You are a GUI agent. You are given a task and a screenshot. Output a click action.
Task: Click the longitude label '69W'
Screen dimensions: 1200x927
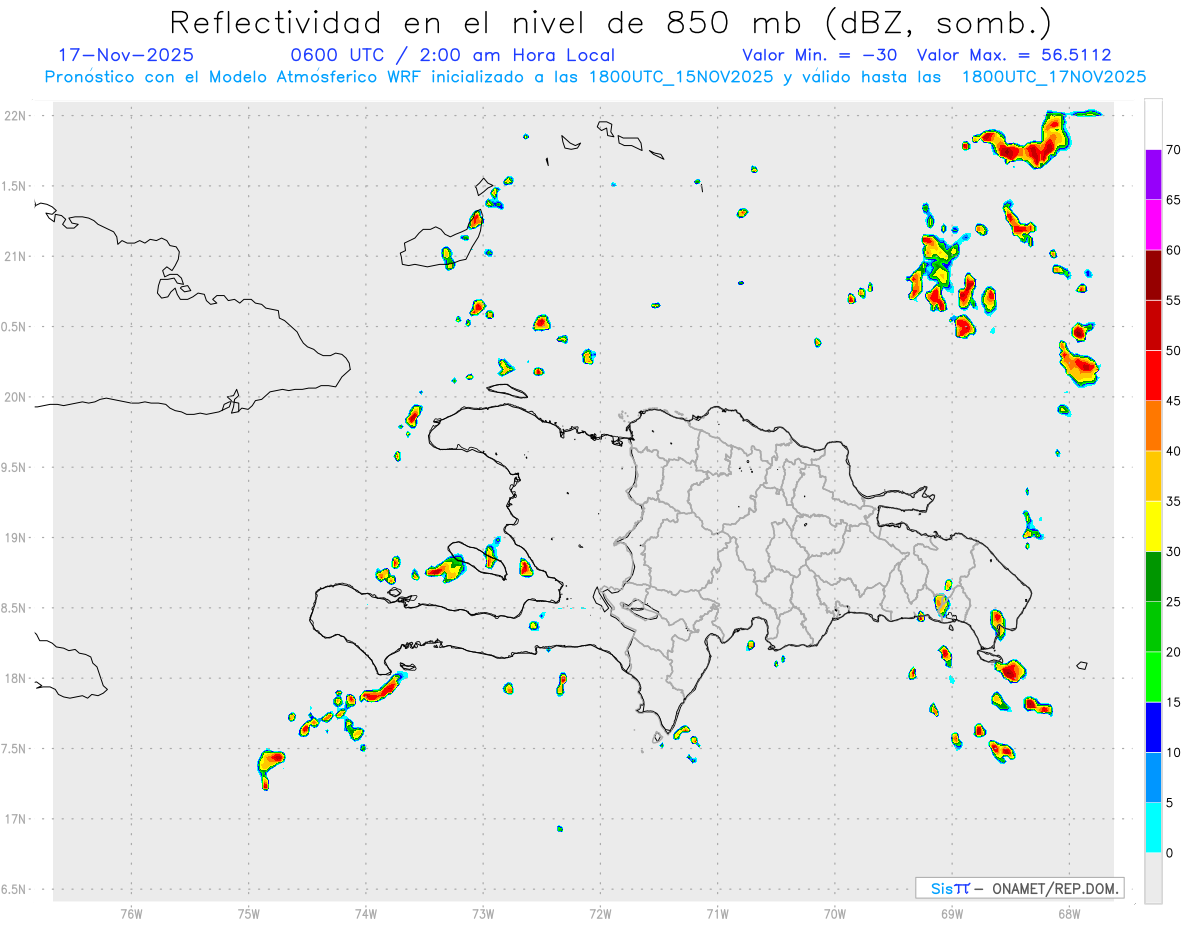coord(952,913)
